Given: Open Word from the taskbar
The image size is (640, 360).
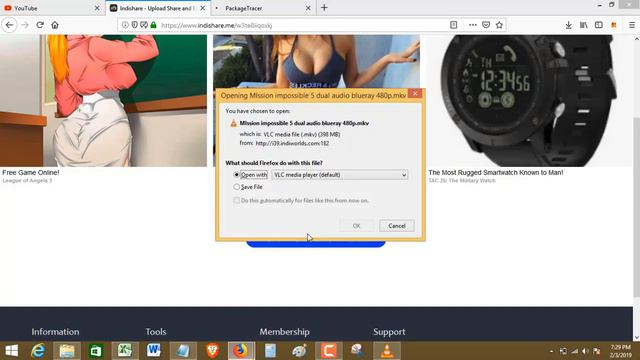Looking at the screenshot, I should pyautogui.click(x=154, y=351).
